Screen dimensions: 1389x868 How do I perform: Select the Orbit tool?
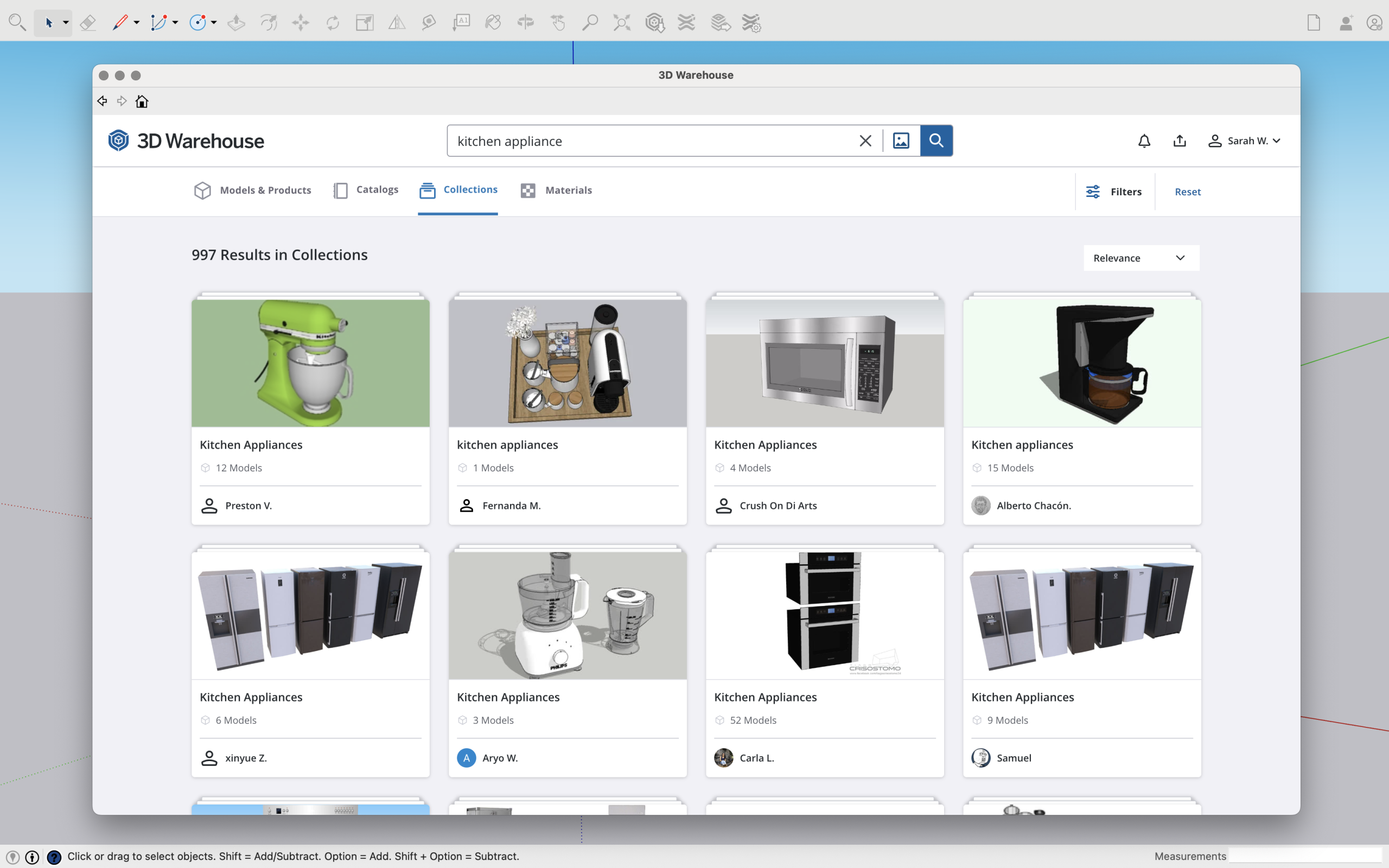(525, 23)
